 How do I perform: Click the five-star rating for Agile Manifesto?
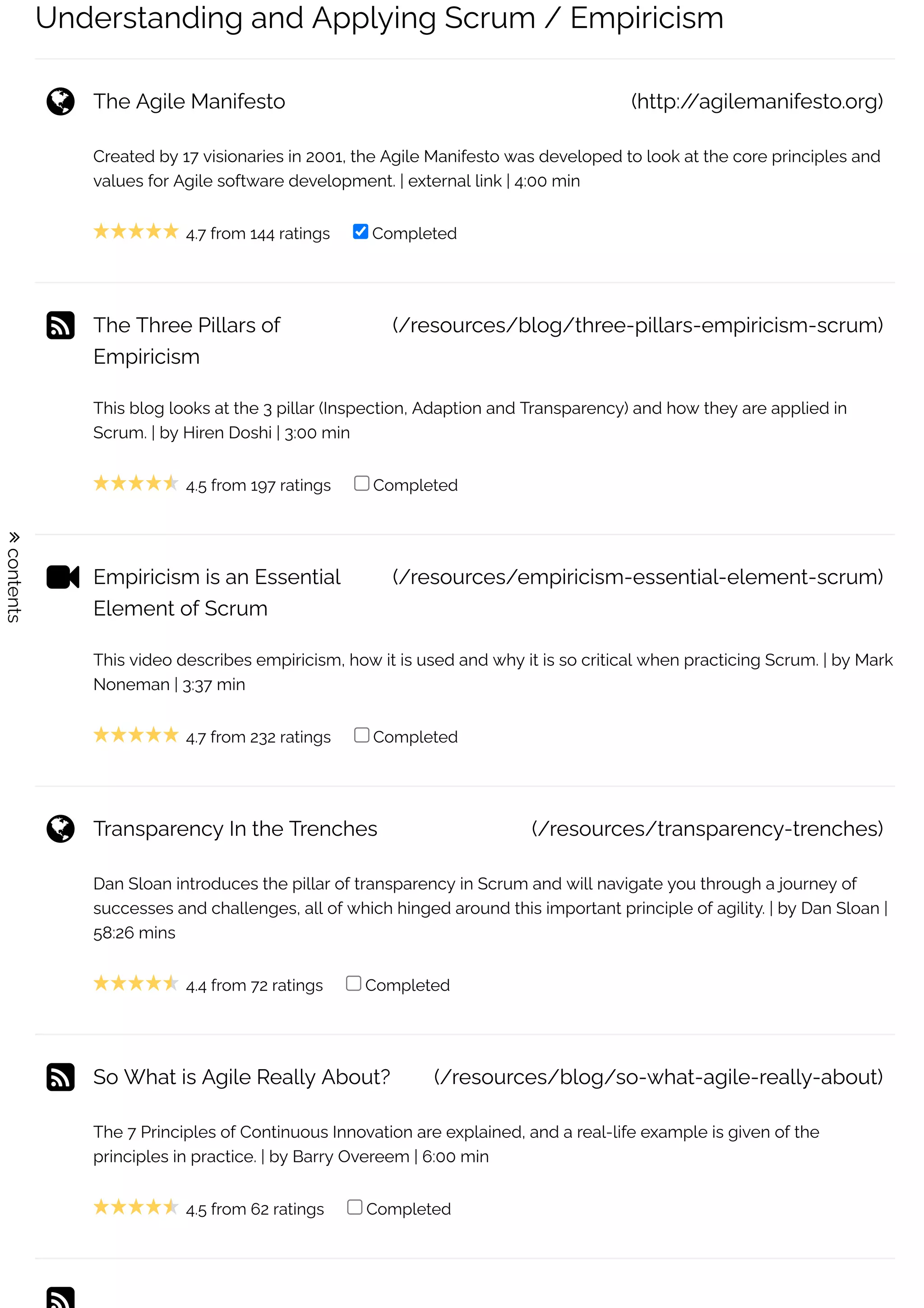(136, 232)
